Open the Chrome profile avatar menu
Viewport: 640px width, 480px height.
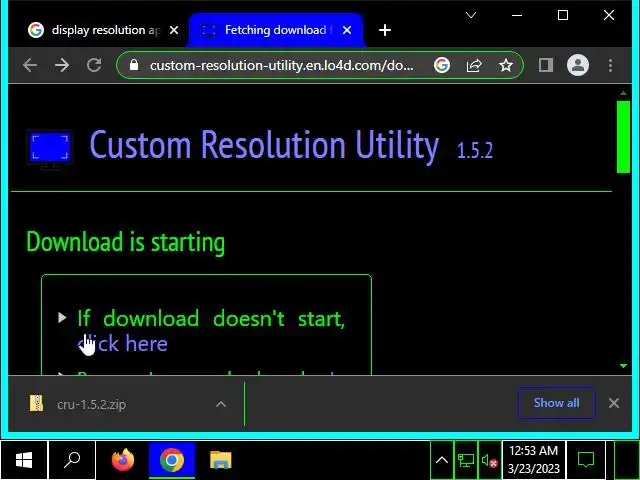578,65
